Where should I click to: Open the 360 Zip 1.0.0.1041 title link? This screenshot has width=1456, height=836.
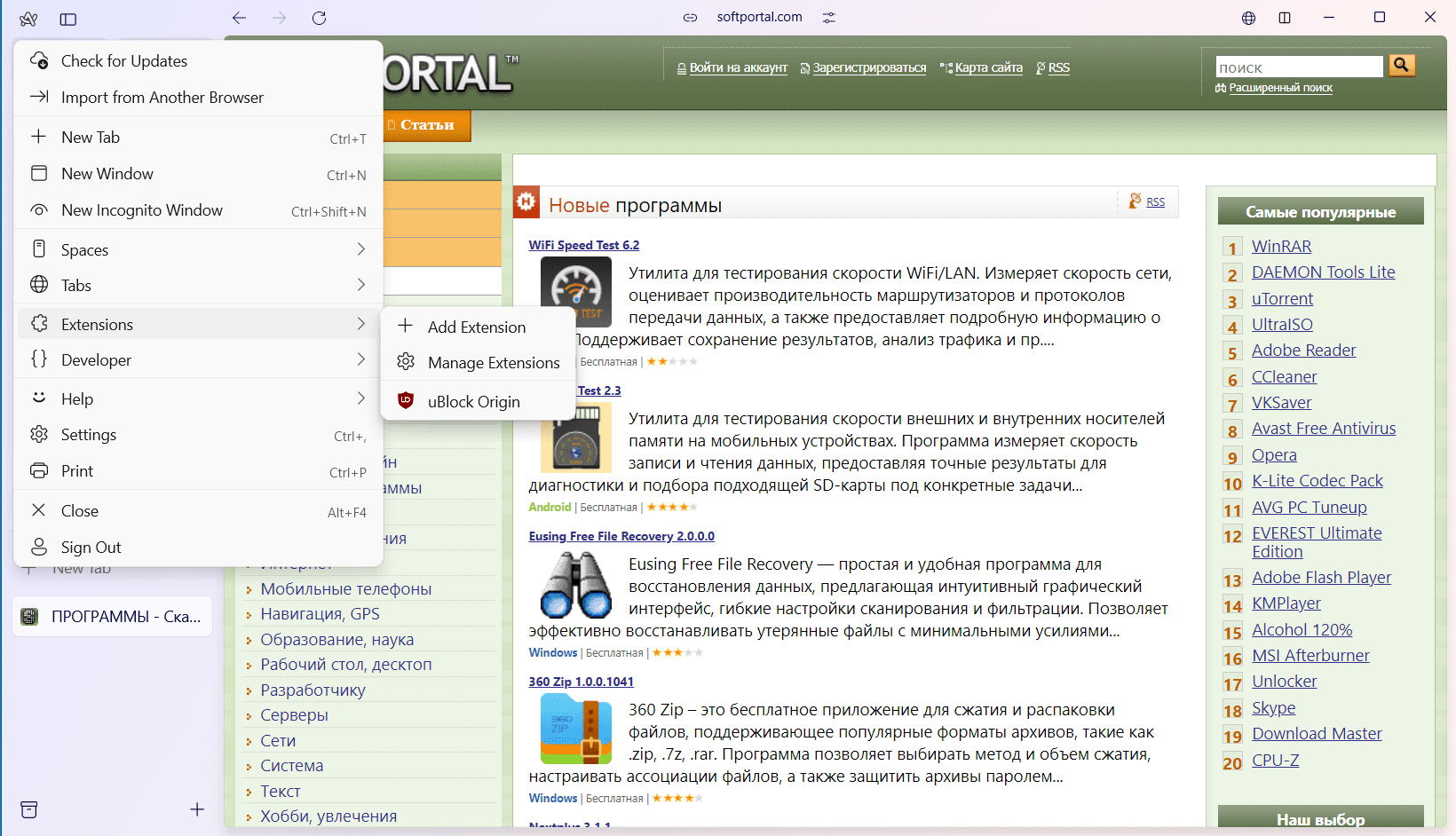click(x=582, y=682)
